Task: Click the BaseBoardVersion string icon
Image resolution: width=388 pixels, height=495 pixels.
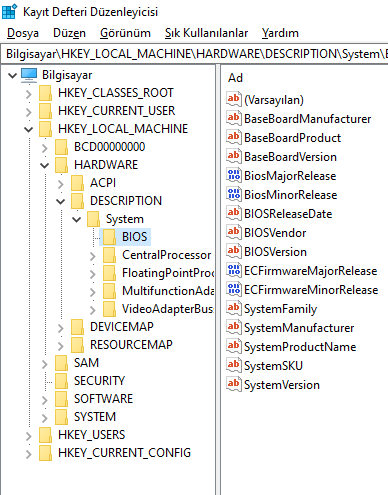Action: (x=234, y=156)
